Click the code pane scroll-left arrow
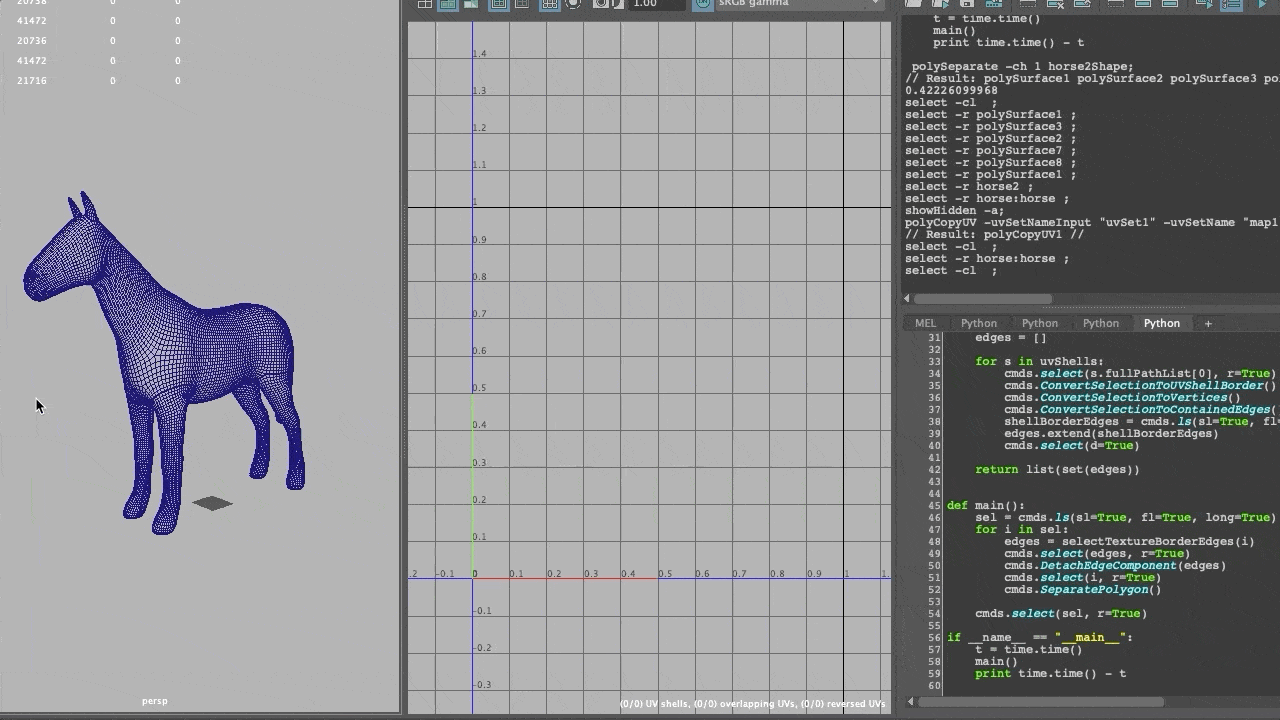This screenshot has width=1280, height=720. [x=910, y=702]
